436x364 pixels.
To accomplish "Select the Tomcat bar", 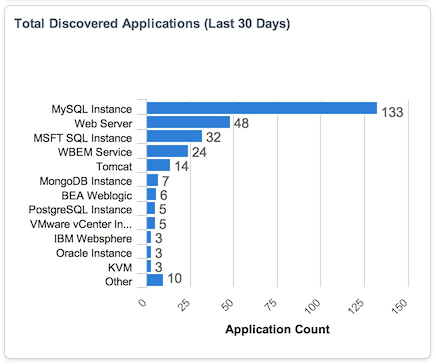I will click(158, 165).
